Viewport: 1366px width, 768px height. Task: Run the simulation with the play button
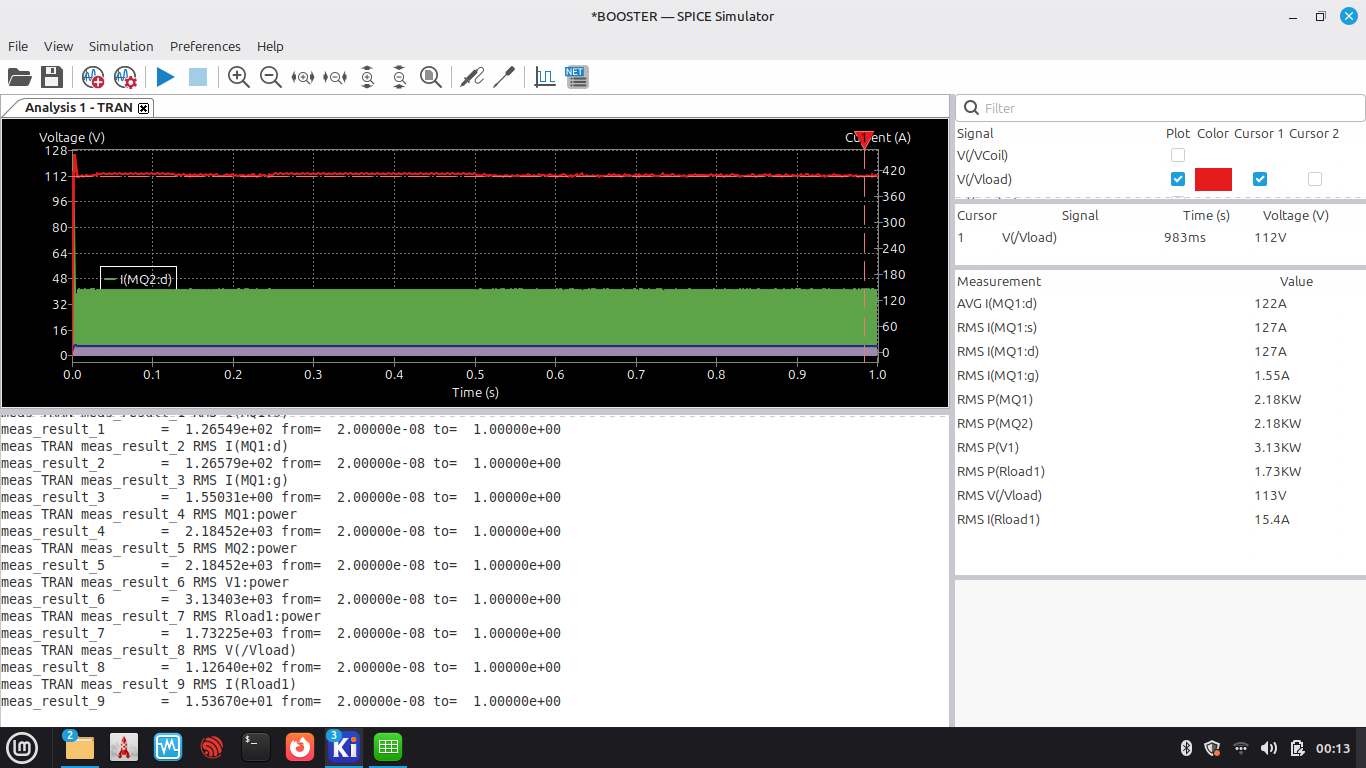point(166,77)
